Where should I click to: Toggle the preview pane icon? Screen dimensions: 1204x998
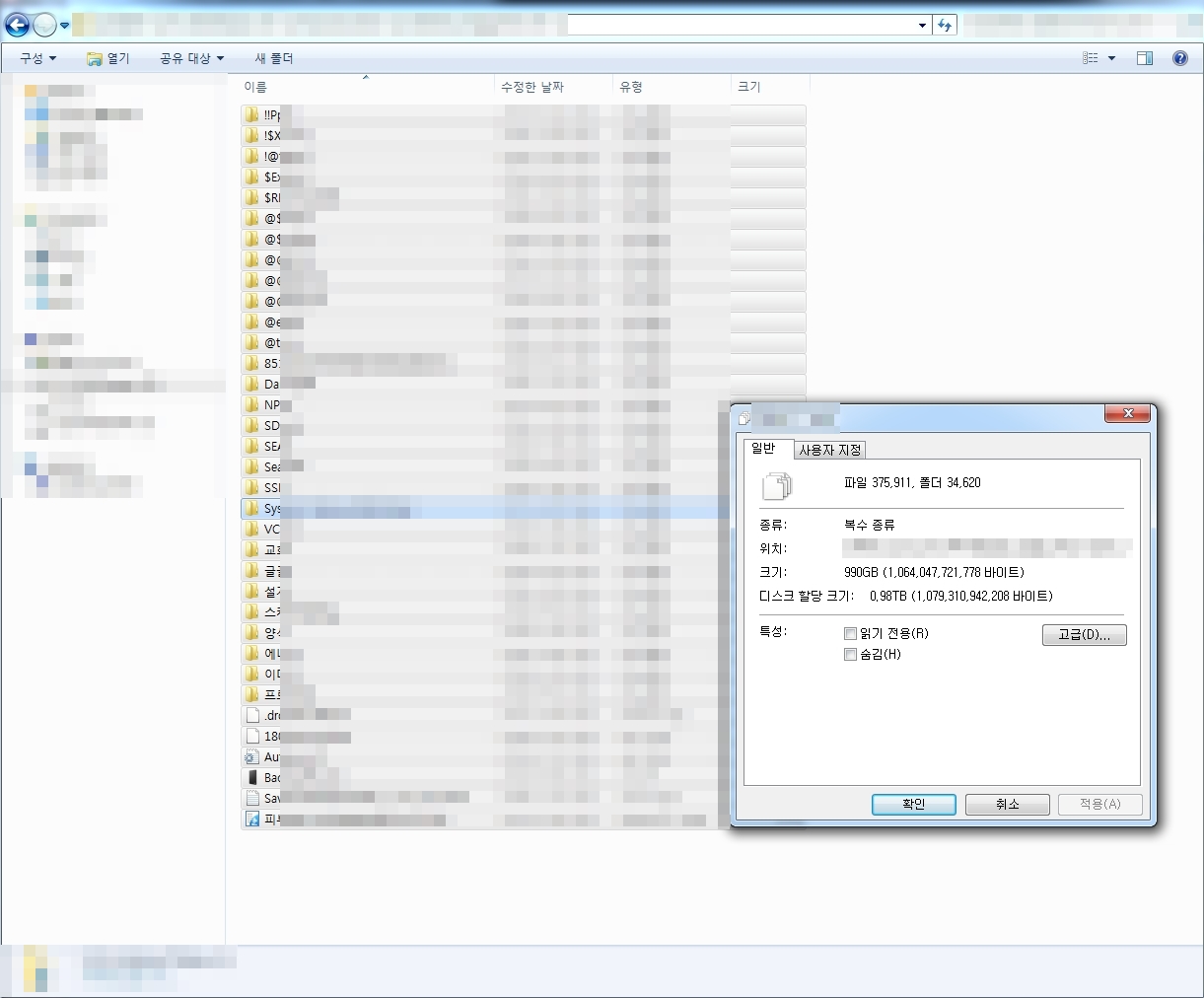click(x=1145, y=58)
